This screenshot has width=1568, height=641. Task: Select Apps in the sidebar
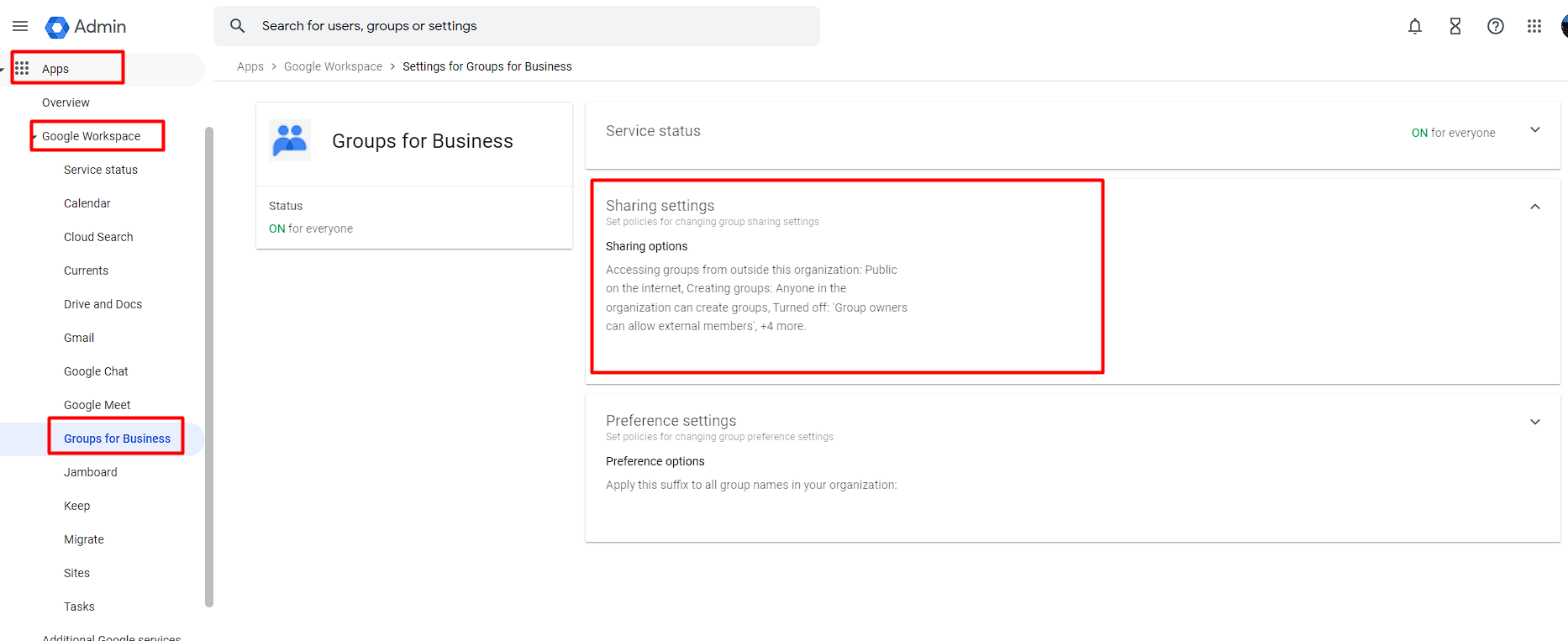click(x=55, y=69)
